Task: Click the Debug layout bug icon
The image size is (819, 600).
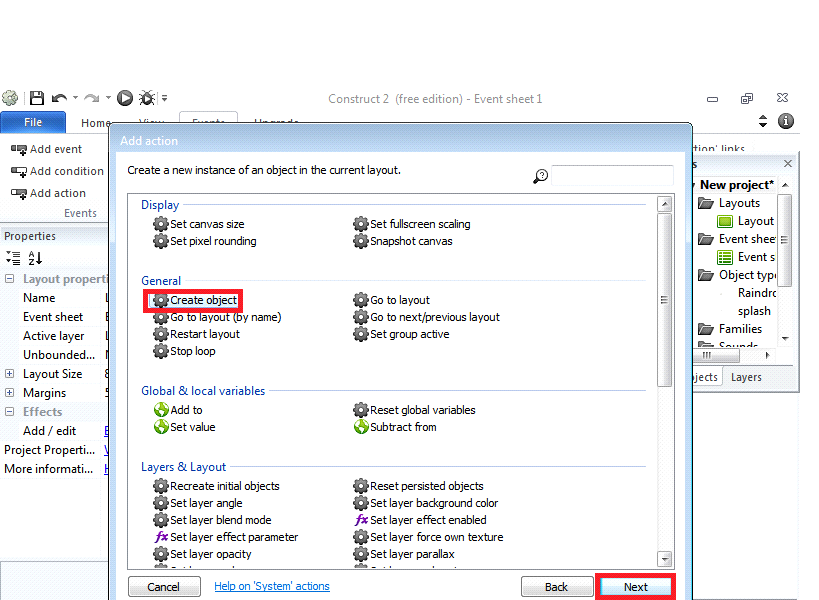Action: click(147, 98)
